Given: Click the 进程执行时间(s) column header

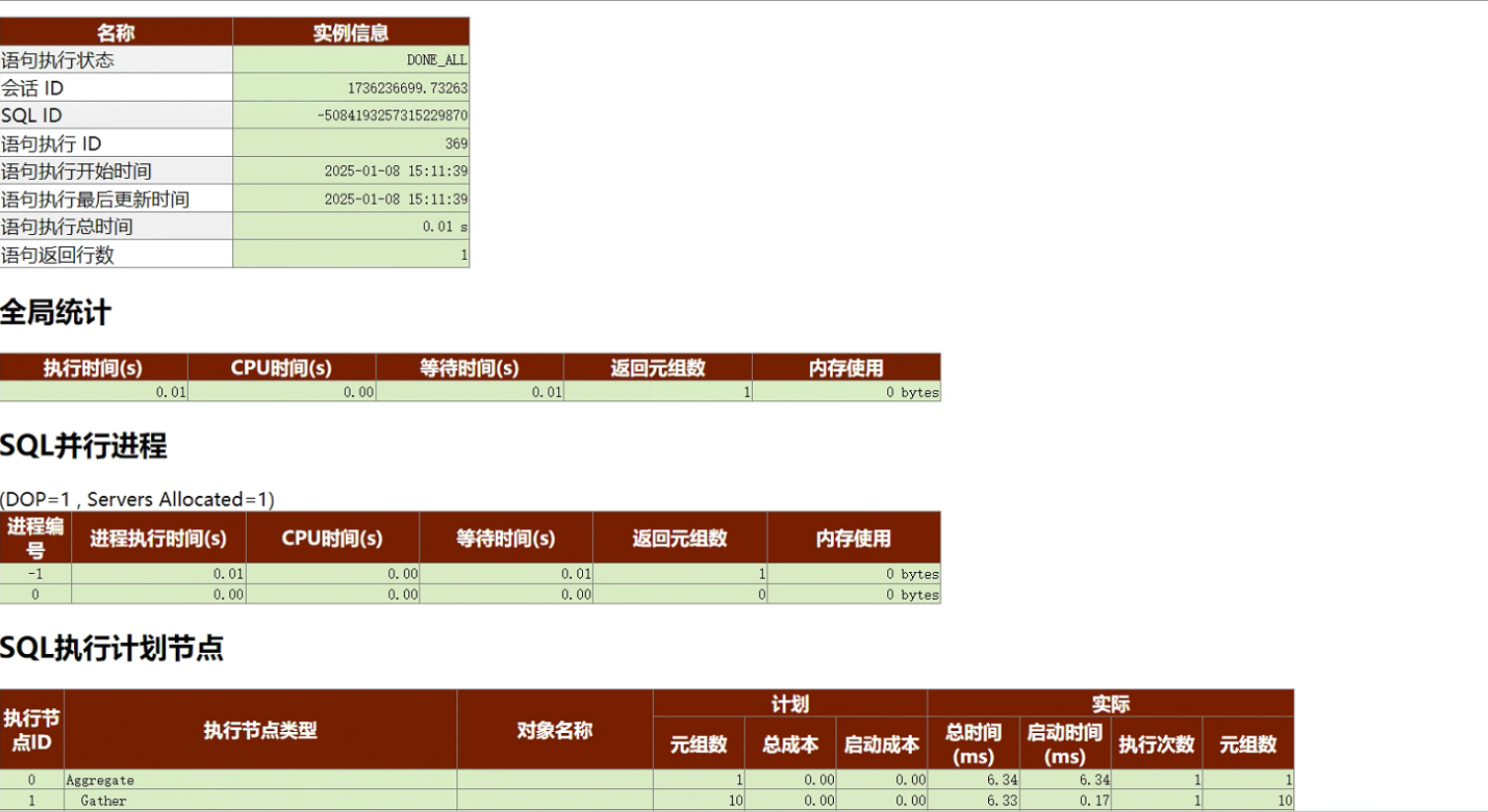Looking at the screenshot, I should 158,538.
